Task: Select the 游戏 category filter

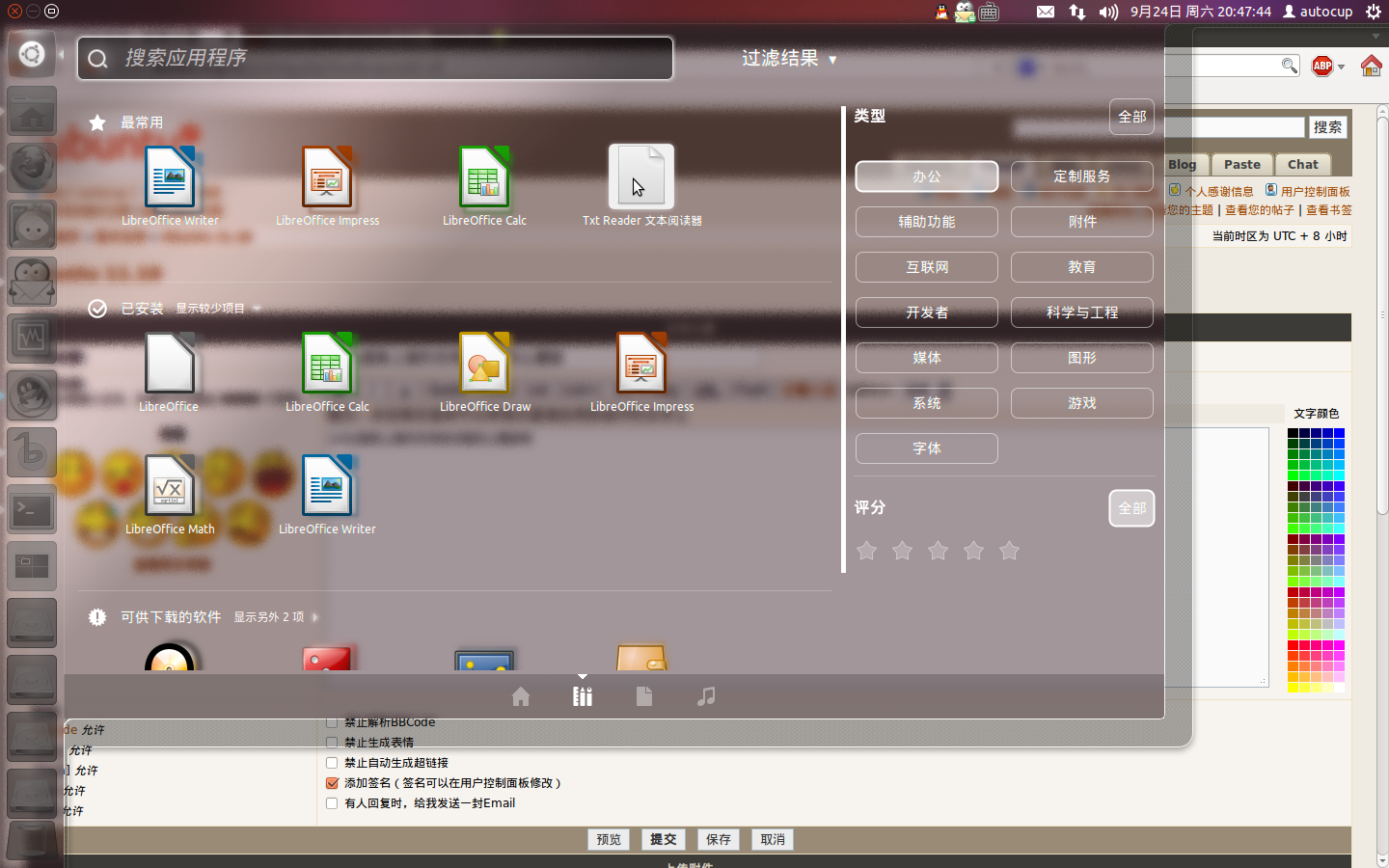Action: [1081, 403]
